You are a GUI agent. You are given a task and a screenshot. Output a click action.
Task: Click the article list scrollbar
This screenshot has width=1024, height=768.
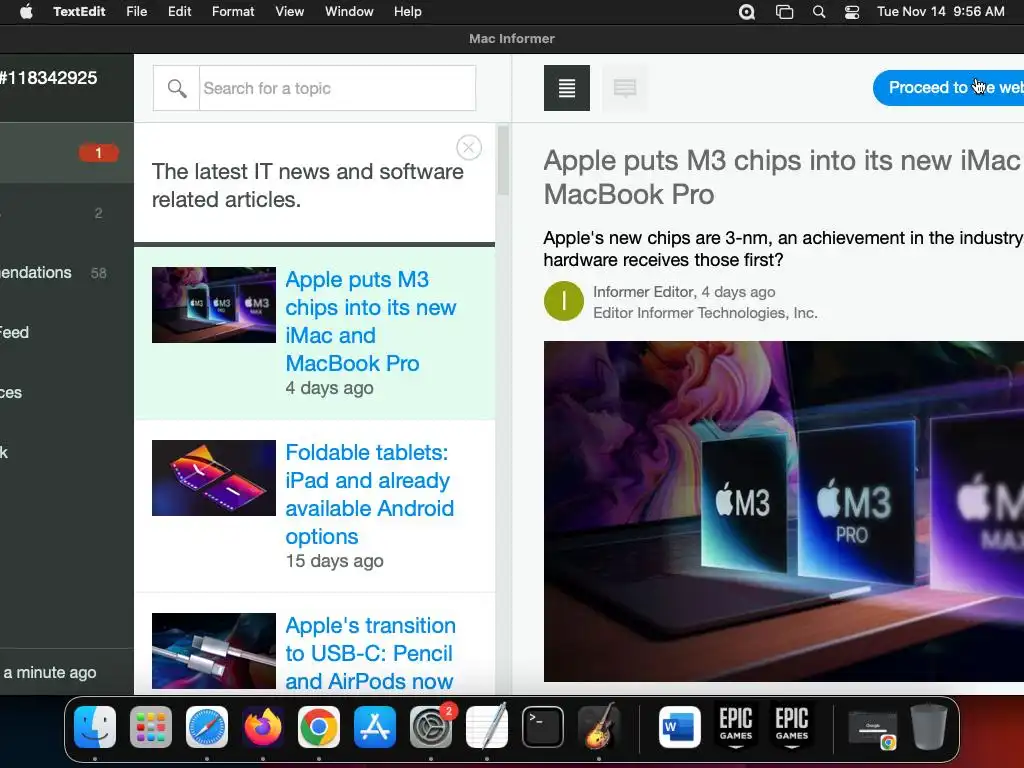[x=502, y=161]
